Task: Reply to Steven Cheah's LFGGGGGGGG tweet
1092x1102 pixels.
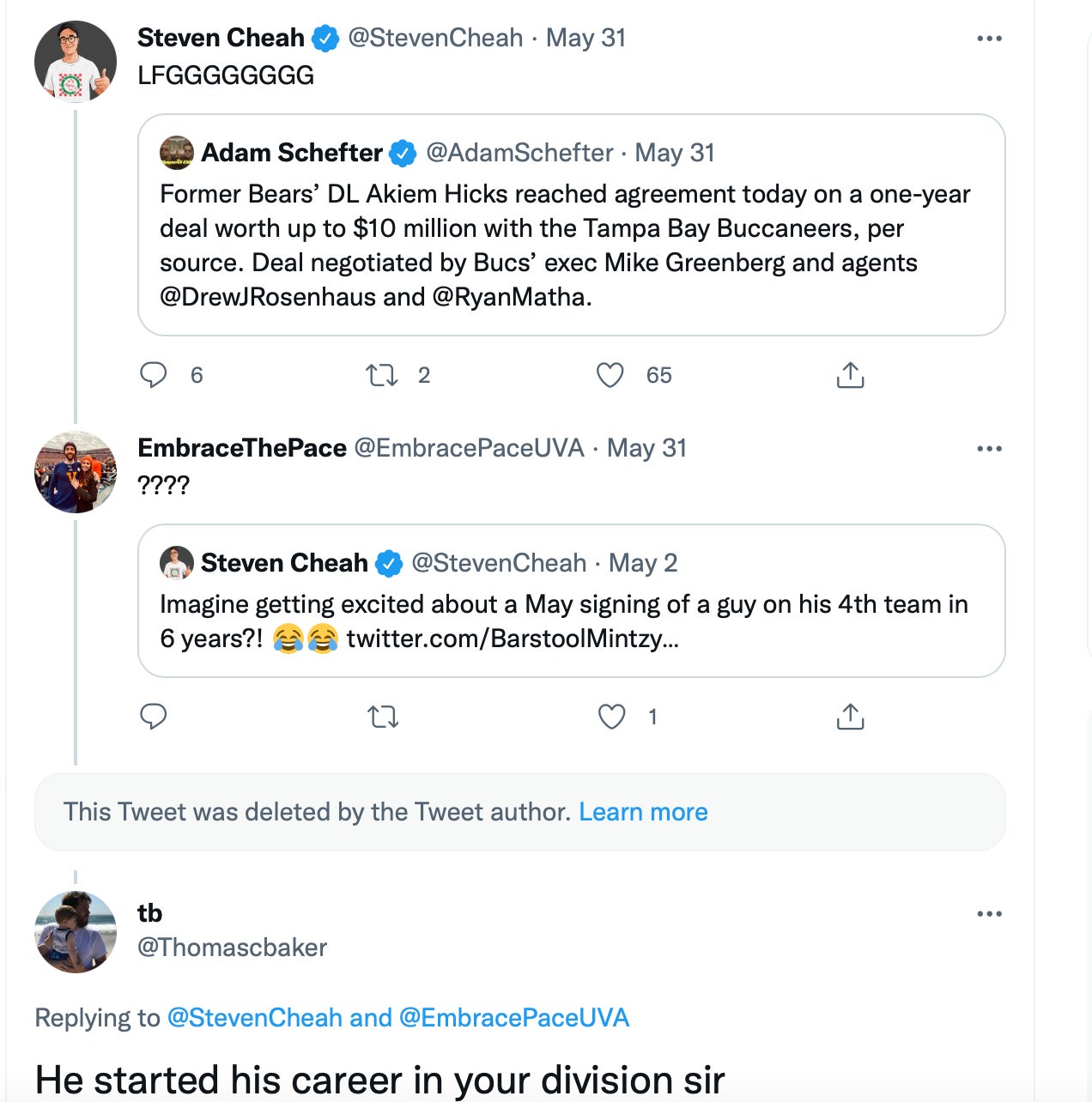Action: point(154,375)
